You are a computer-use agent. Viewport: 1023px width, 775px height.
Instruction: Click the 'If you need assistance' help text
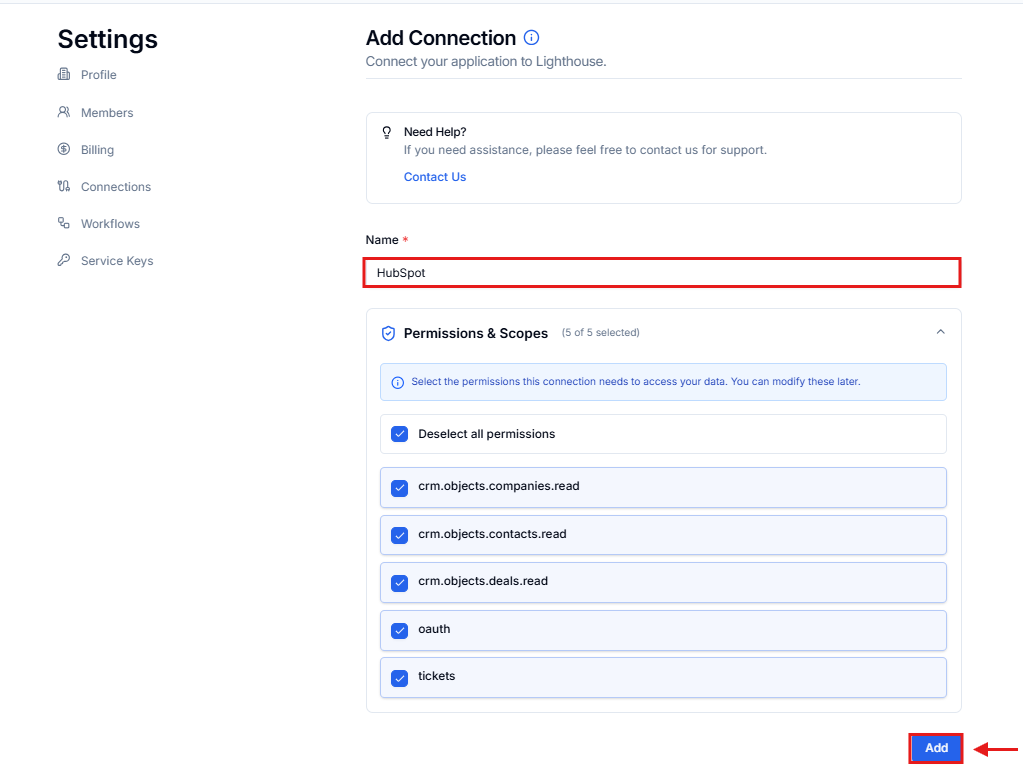585,150
